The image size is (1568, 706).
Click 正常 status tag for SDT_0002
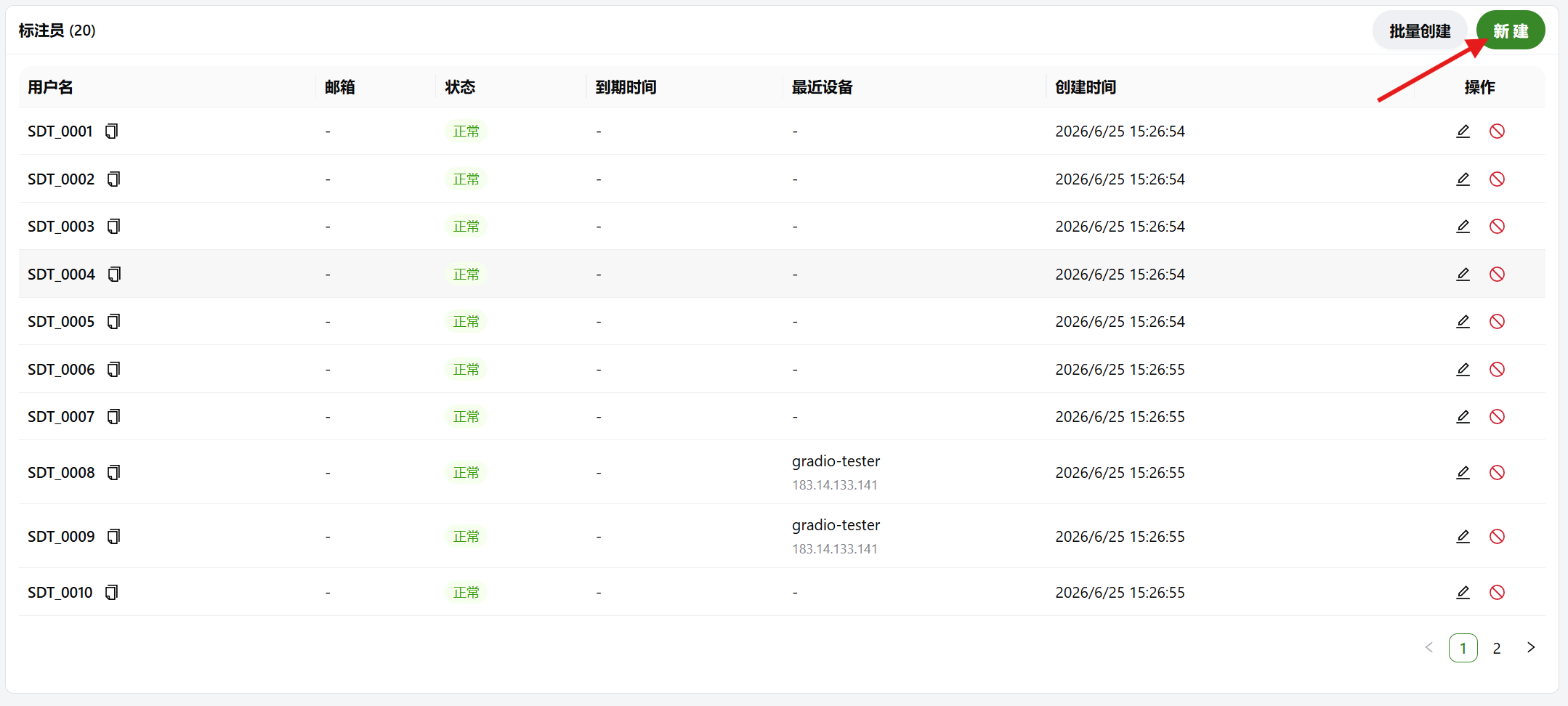click(466, 179)
